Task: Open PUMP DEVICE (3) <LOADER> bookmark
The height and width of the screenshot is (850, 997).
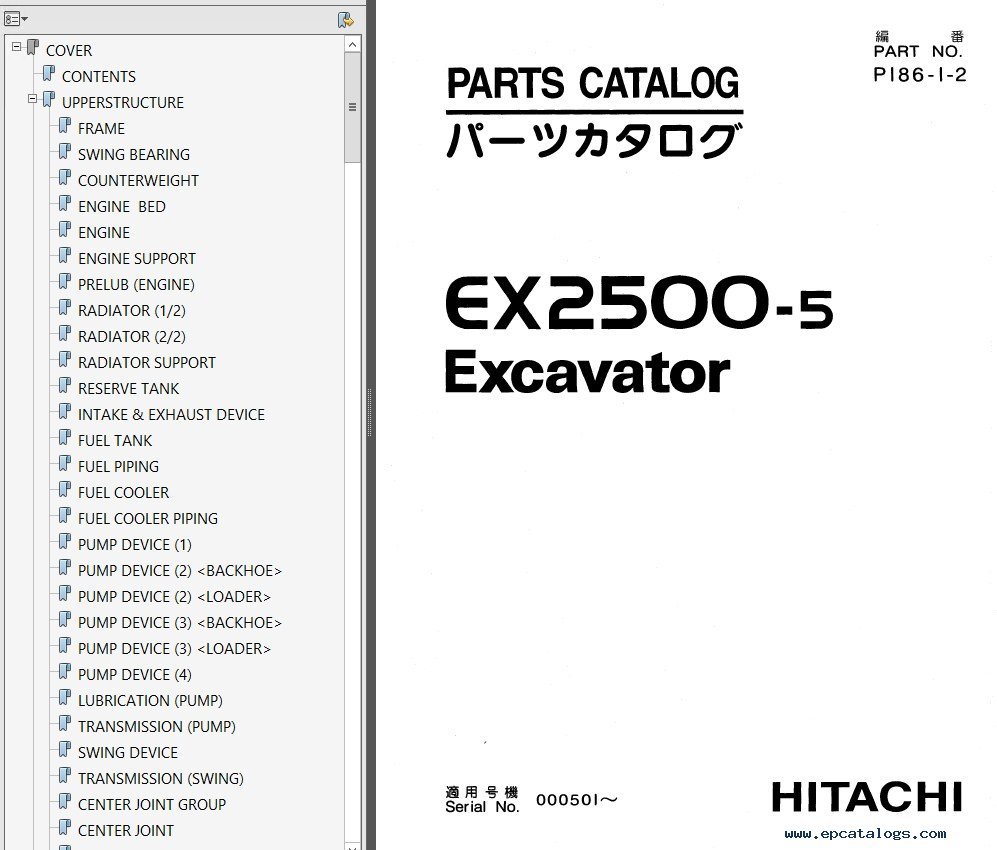Action: click(x=174, y=650)
